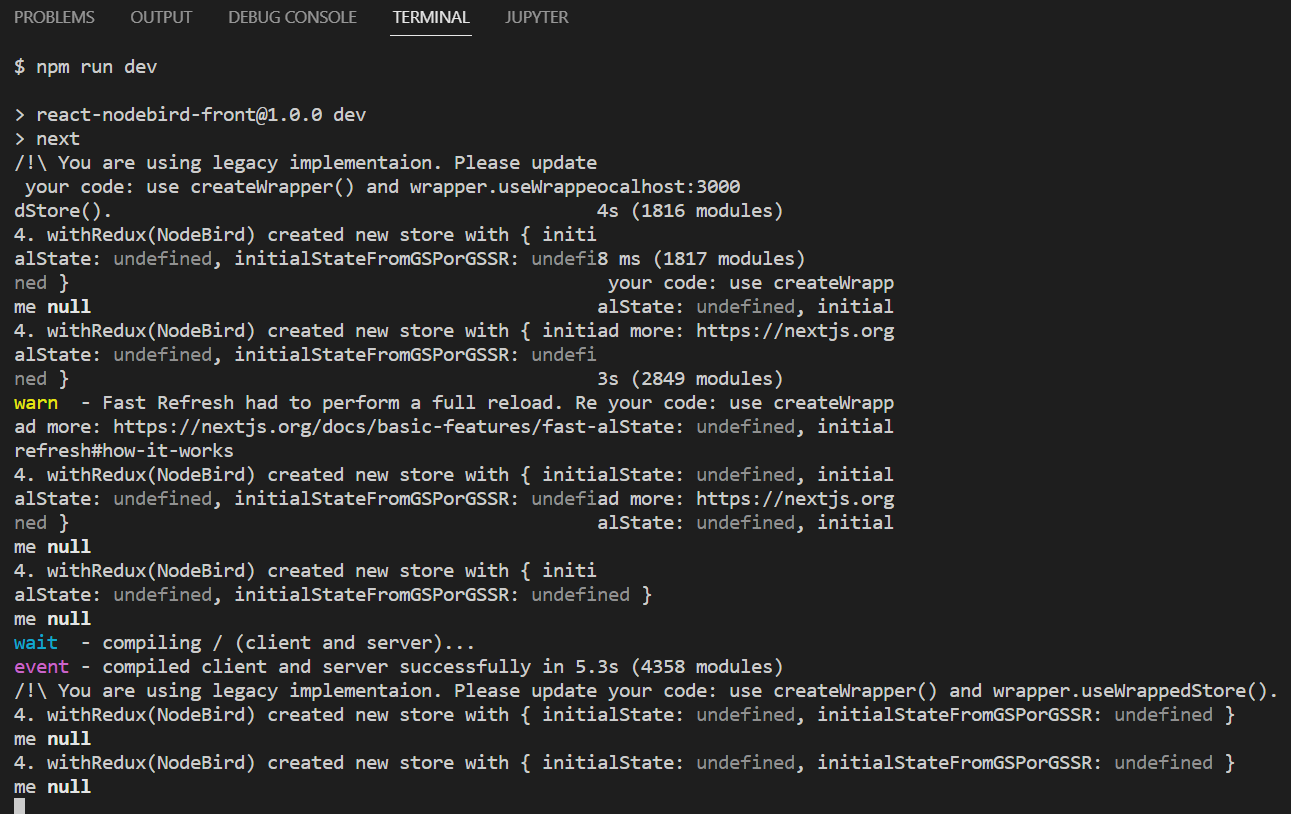This screenshot has height=814, width=1291.
Task: Click the refresh#how-it-works link text
Action: pyautogui.click(x=124, y=451)
